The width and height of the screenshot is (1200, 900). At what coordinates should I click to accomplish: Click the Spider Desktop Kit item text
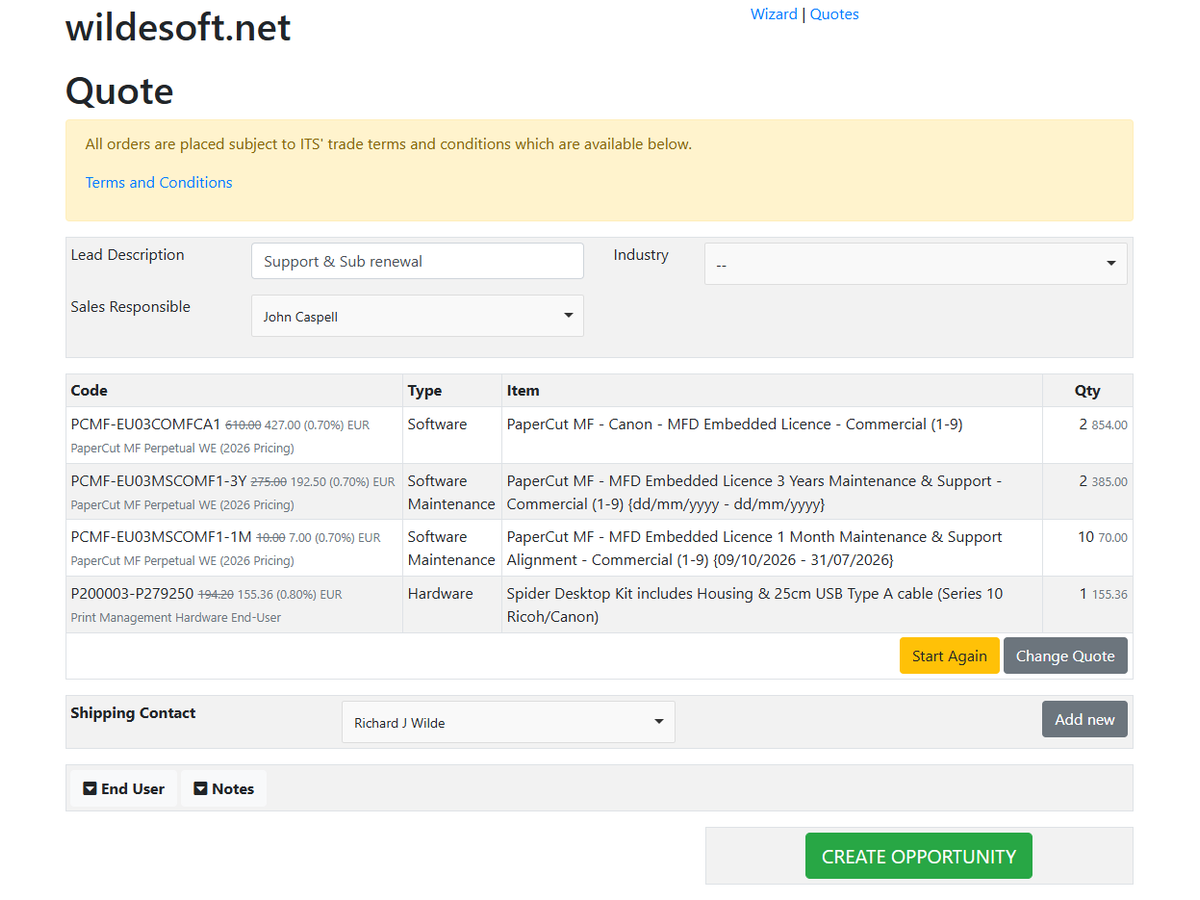click(x=755, y=605)
